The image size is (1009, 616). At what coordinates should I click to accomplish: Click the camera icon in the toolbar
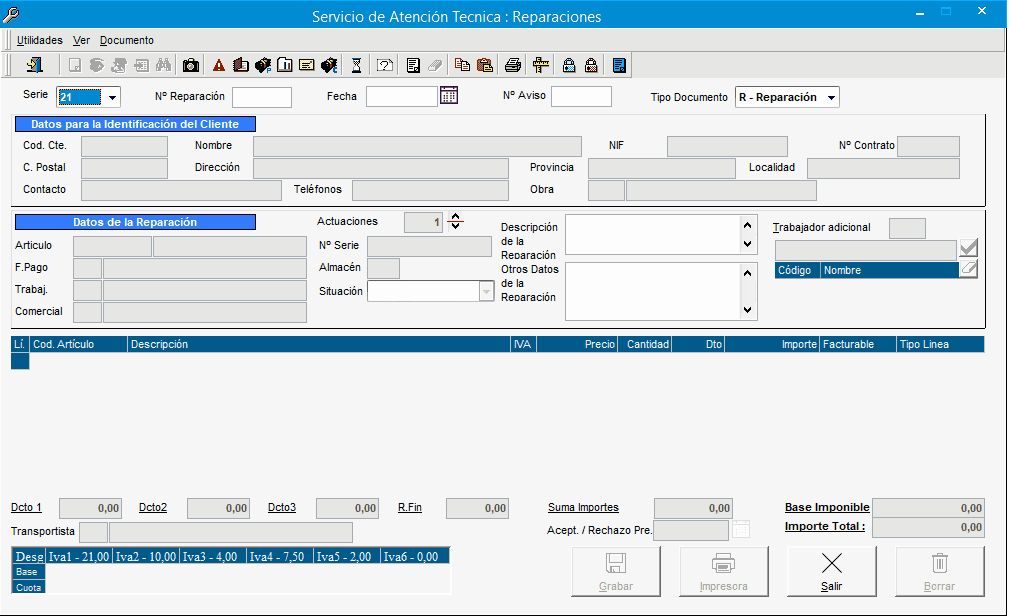190,65
